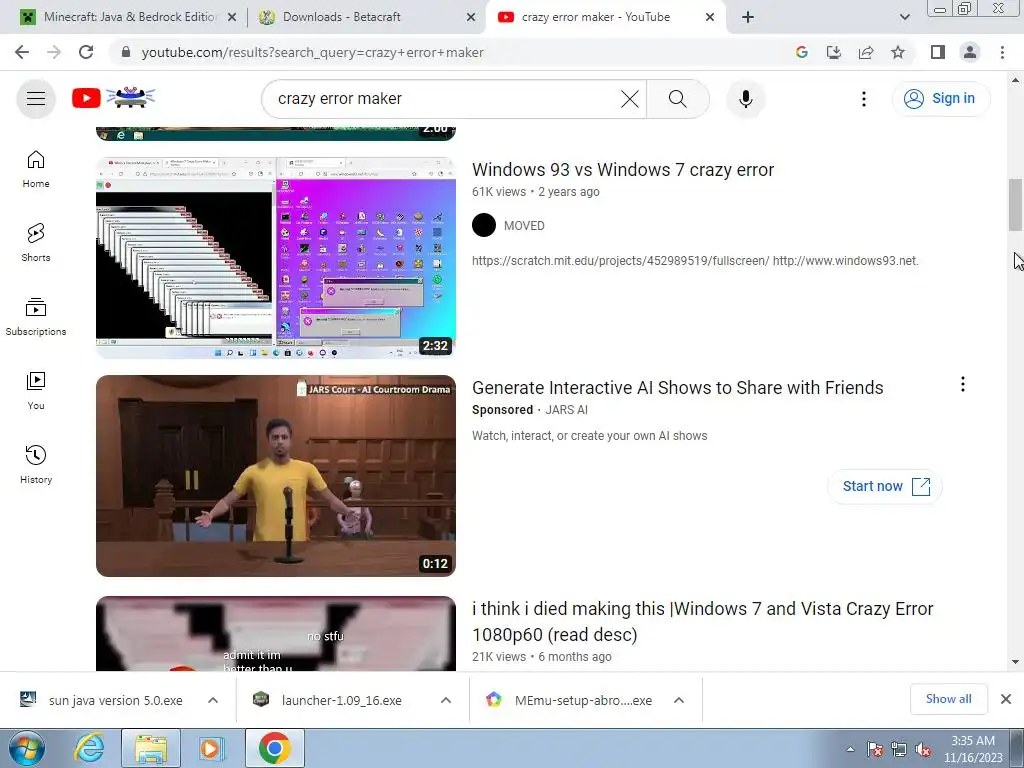Viewport: 1024px width, 768px height.
Task: Open a new tab with the plus button
Action: [748, 17]
